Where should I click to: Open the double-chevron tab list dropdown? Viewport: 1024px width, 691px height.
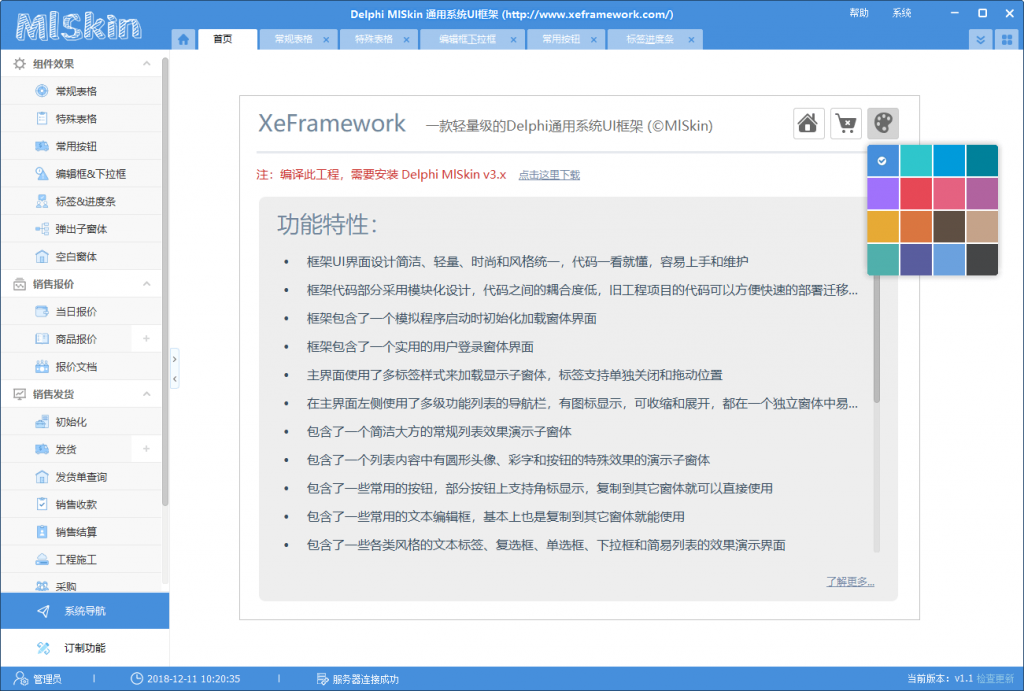980,39
